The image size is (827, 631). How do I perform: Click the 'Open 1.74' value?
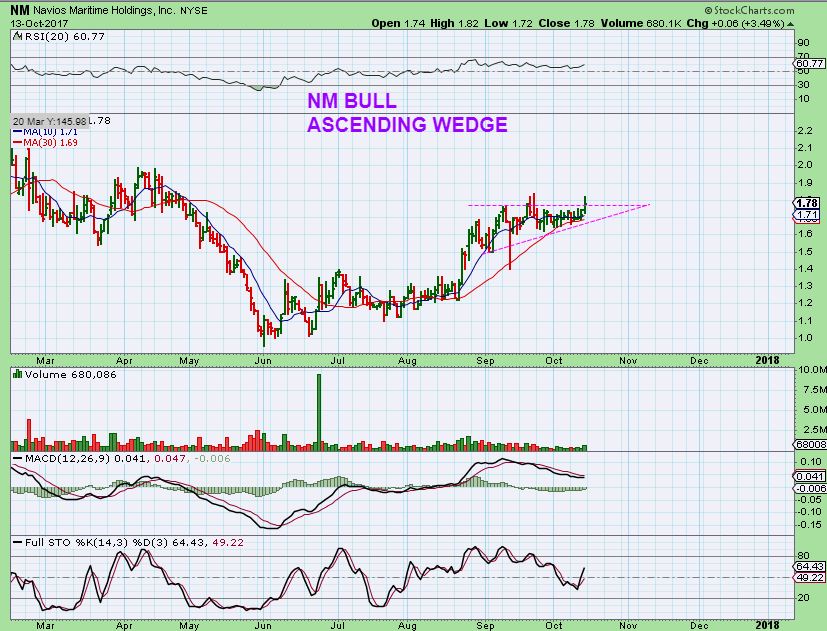[x=396, y=23]
